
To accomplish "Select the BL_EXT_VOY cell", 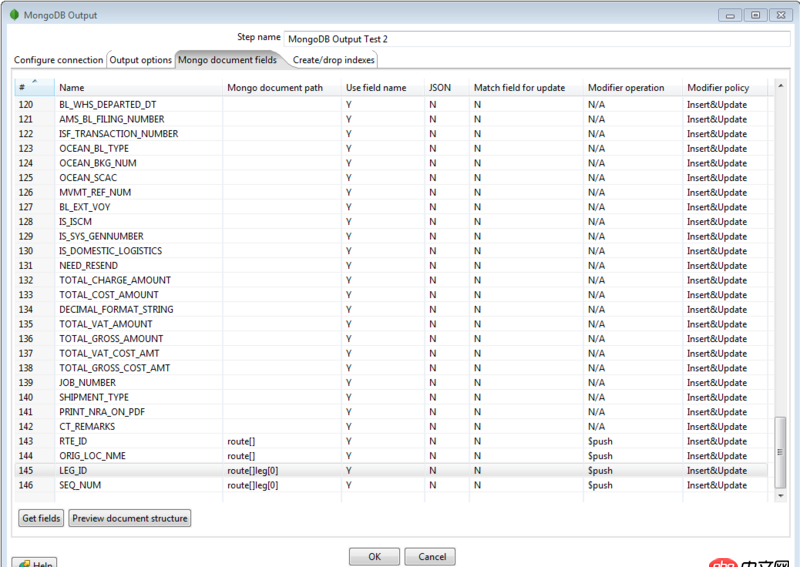I will (x=138, y=207).
